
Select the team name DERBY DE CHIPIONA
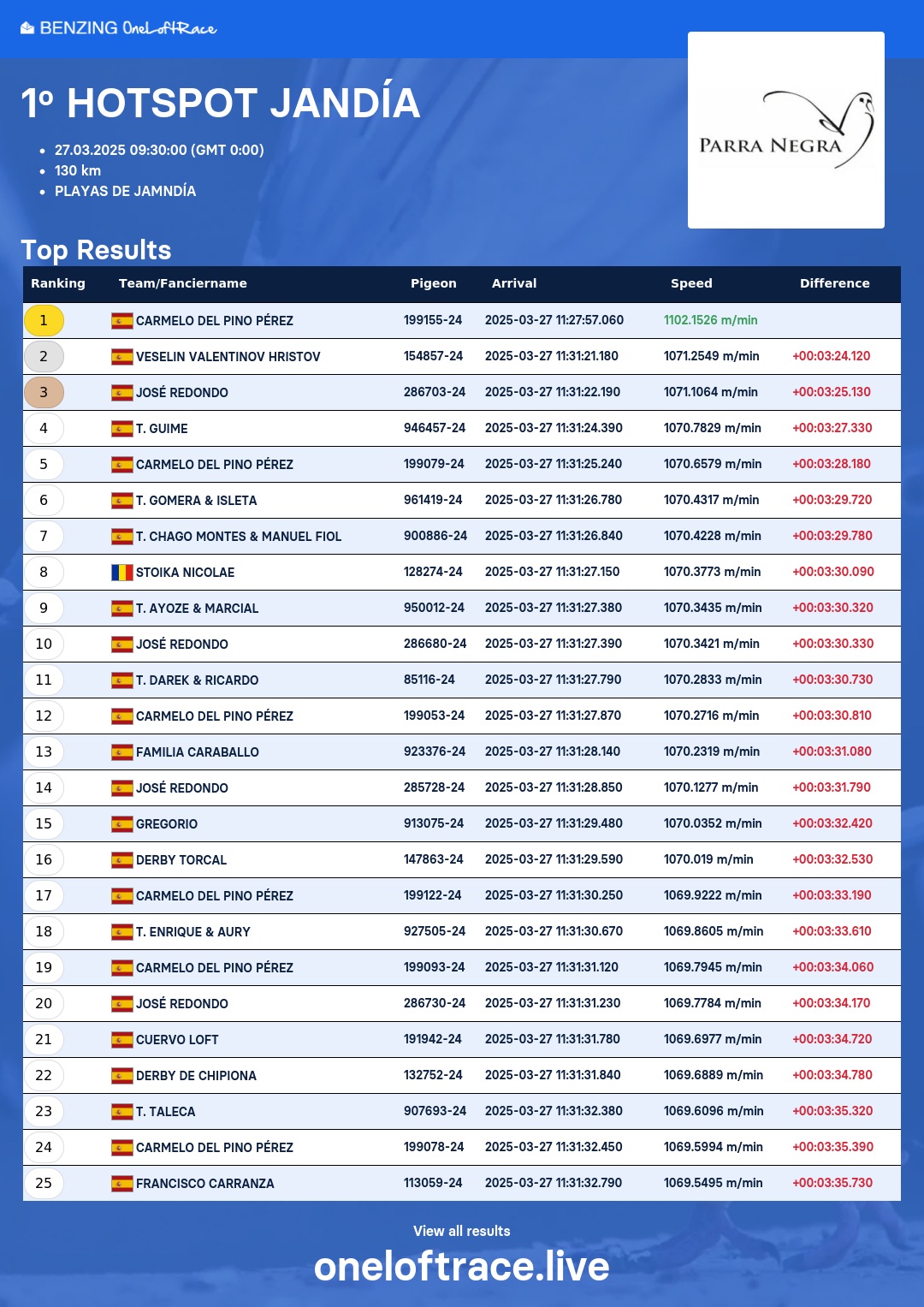pyautogui.click(x=196, y=1076)
